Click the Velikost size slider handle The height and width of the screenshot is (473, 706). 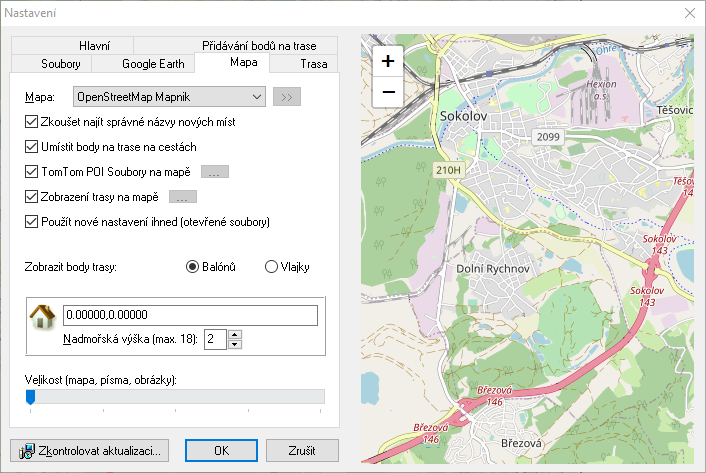click(x=30, y=397)
